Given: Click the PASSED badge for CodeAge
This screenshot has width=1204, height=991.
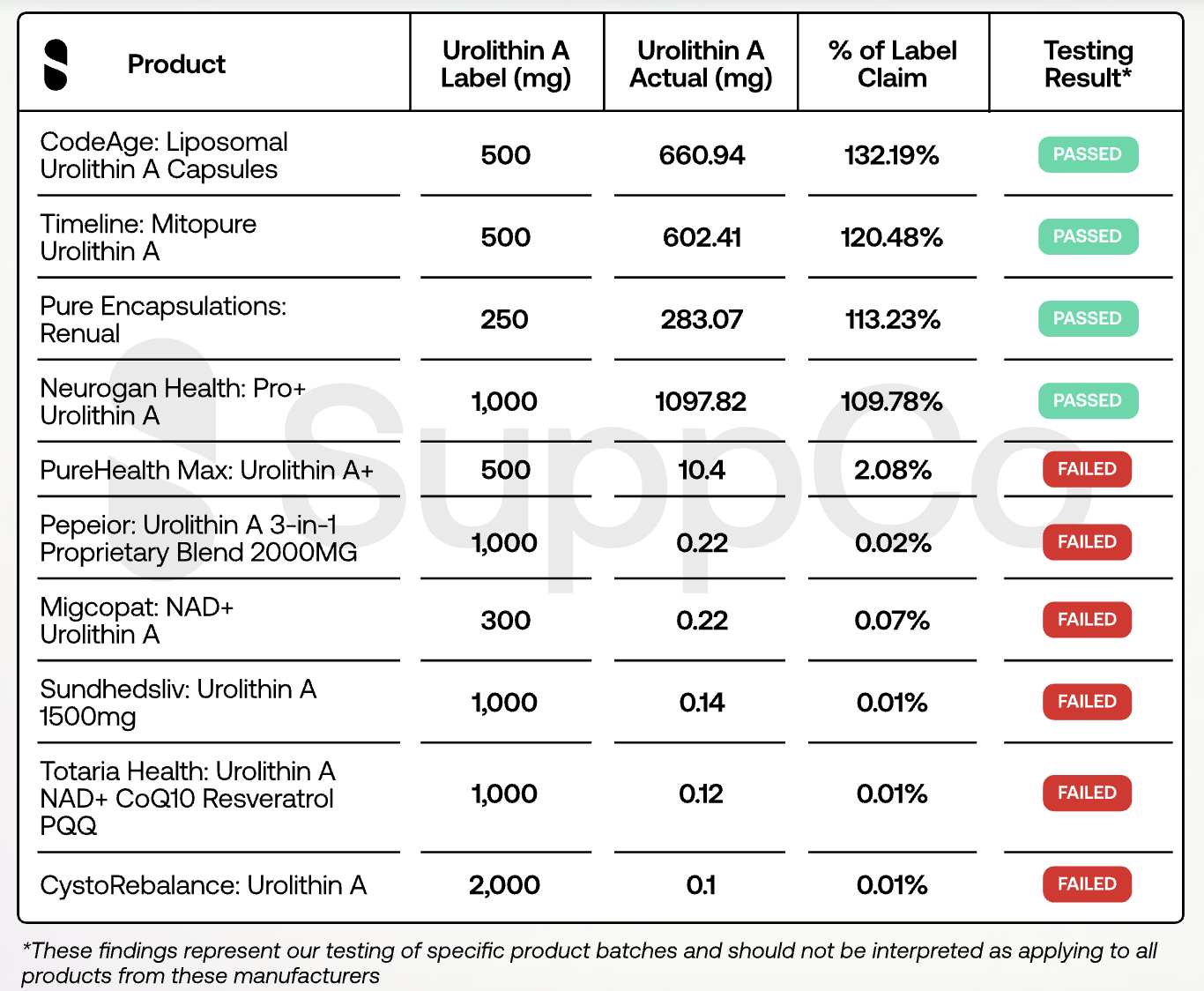Looking at the screenshot, I should [x=1088, y=154].
